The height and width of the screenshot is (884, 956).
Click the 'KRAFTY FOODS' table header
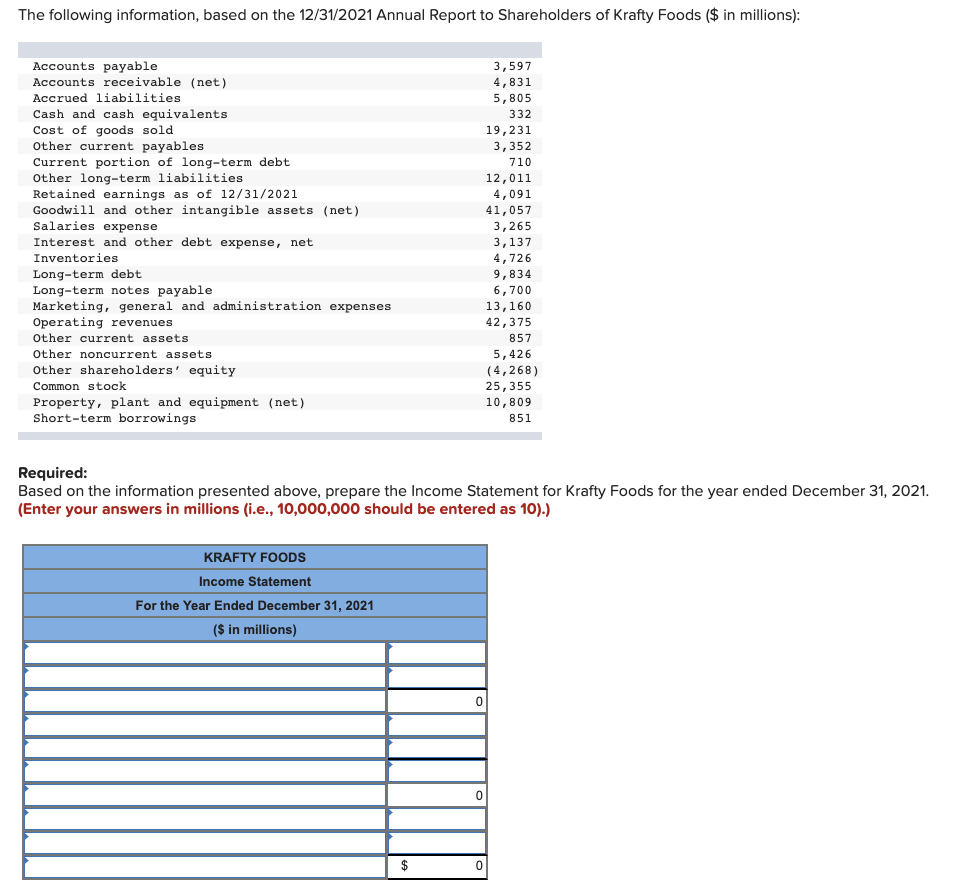tap(255, 557)
